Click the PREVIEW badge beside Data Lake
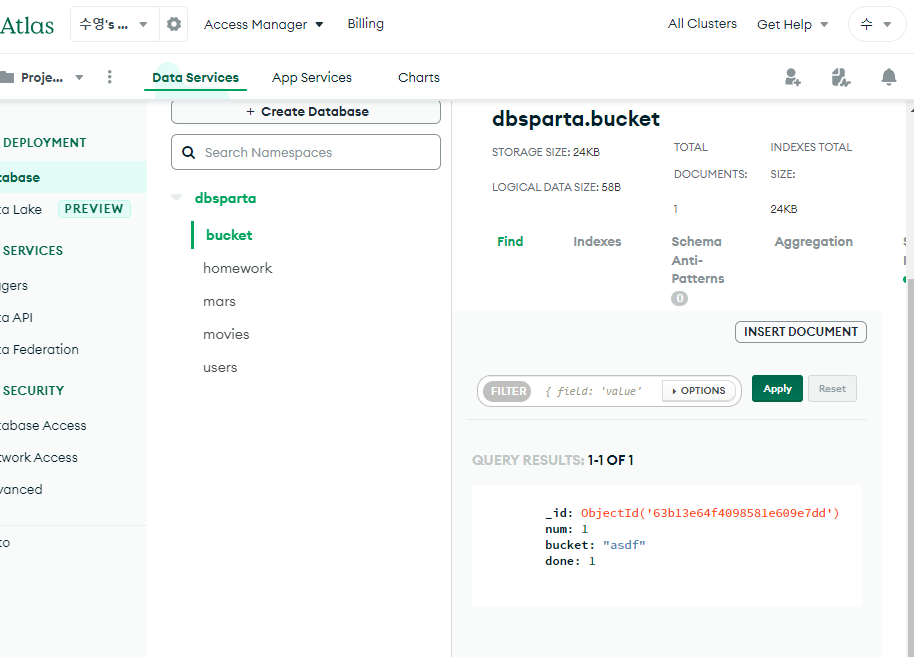The width and height of the screenshot is (914, 657). click(x=94, y=209)
